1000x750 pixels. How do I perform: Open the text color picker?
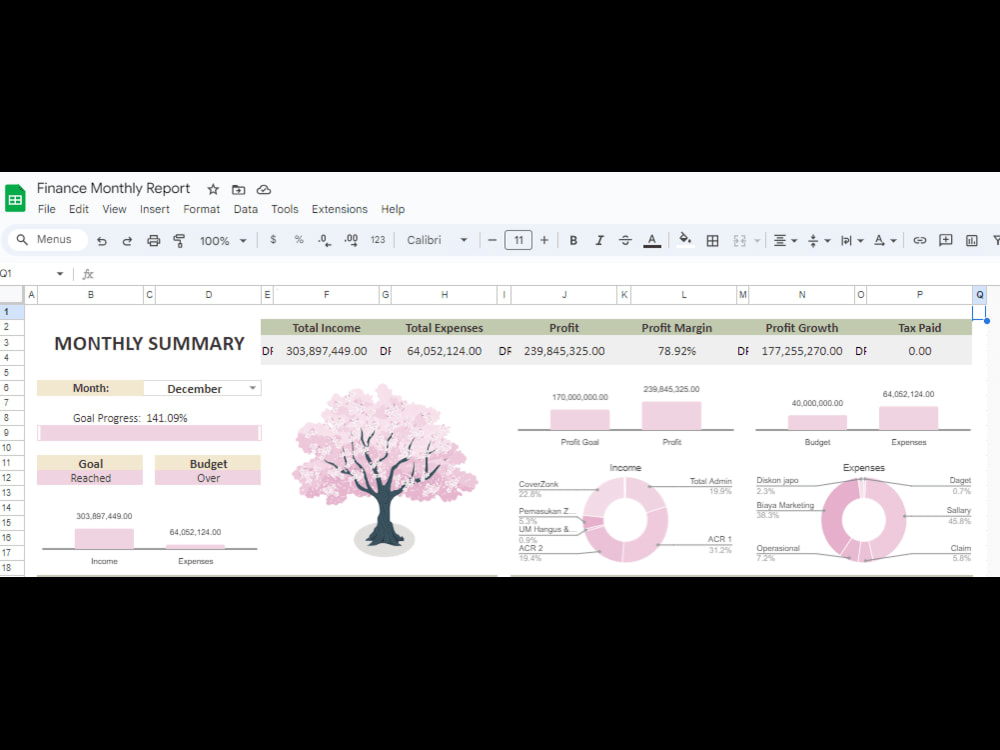coord(652,240)
